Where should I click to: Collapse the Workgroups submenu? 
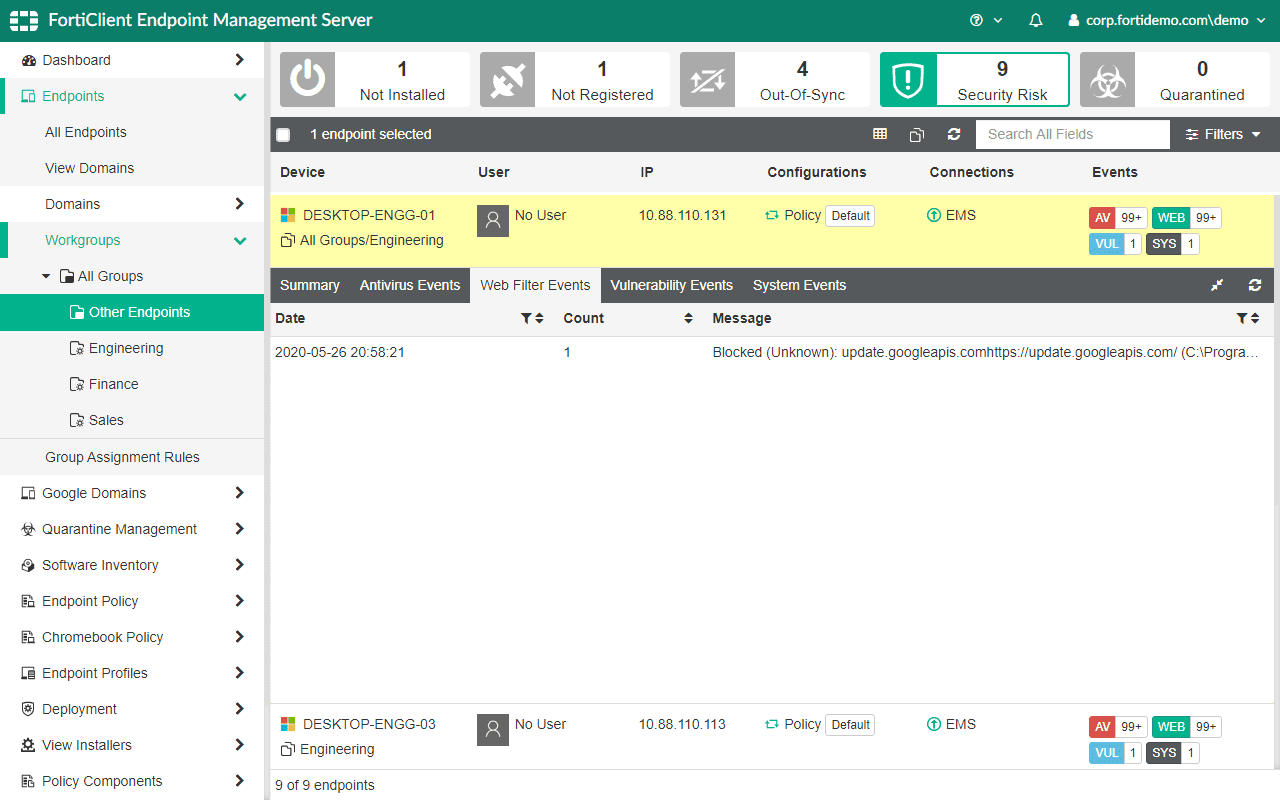[239, 240]
